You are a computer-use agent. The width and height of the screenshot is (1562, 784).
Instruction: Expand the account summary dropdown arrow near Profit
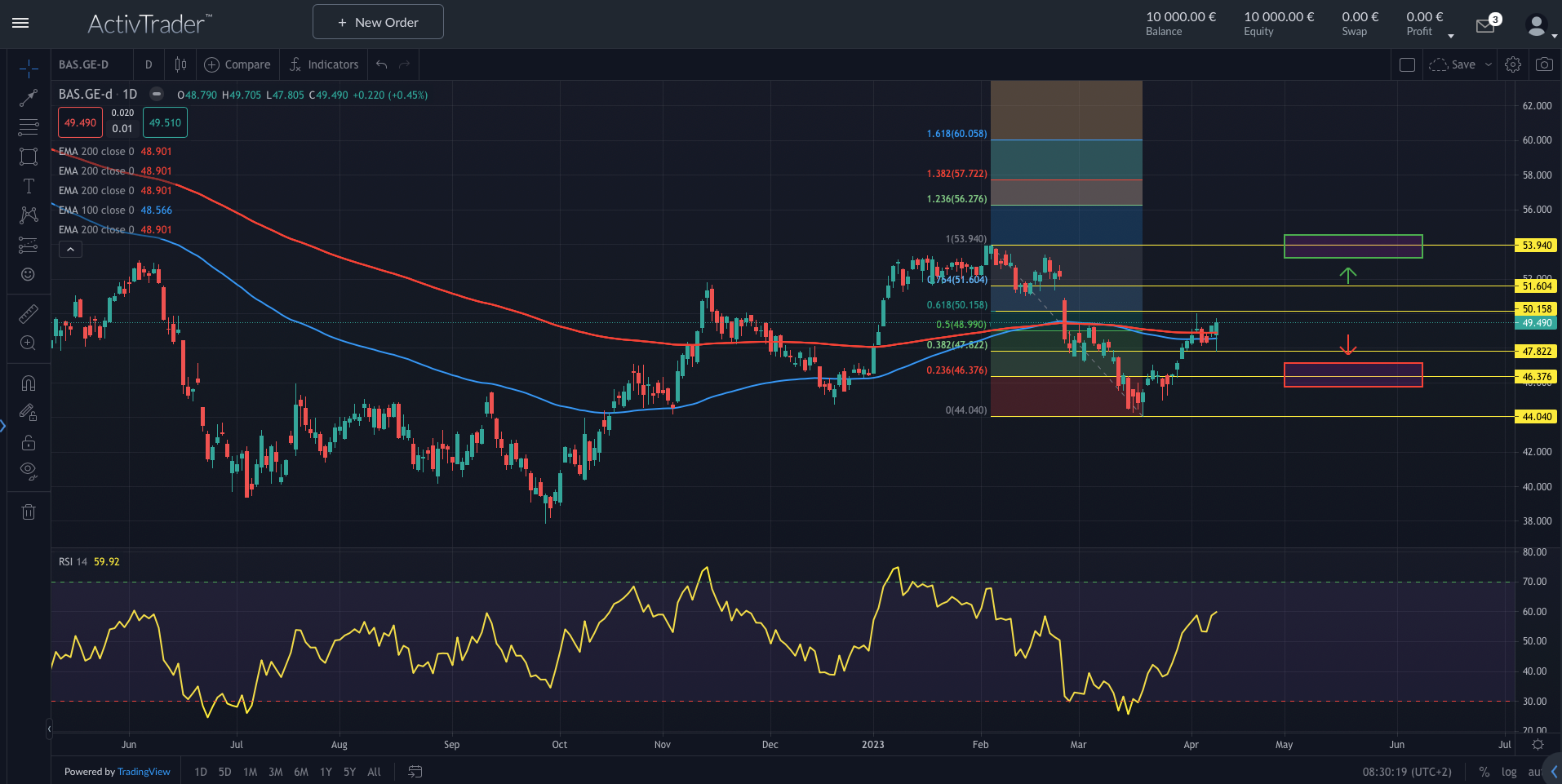(1450, 36)
